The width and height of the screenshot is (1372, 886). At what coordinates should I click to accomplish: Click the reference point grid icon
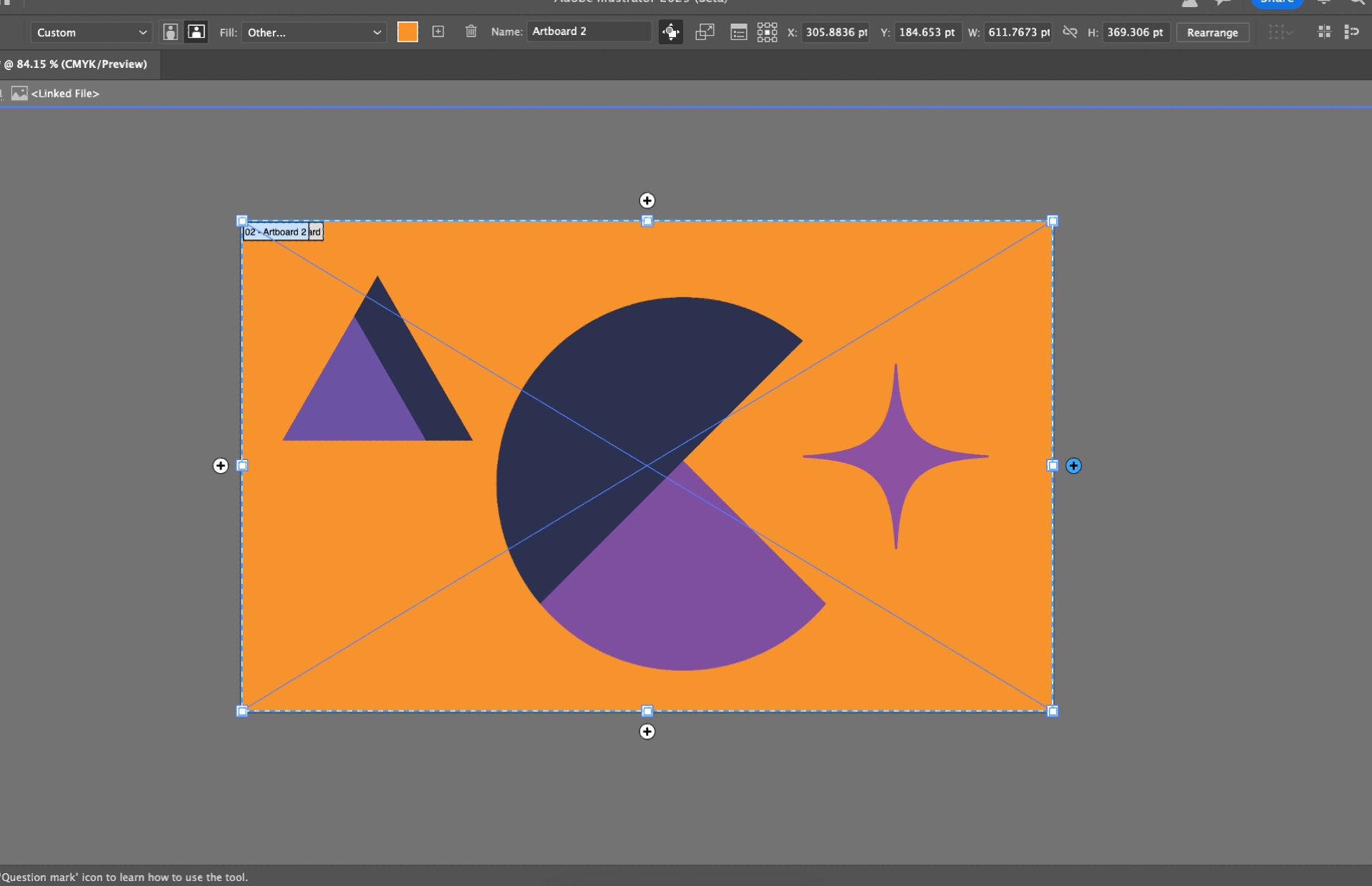tap(767, 32)
